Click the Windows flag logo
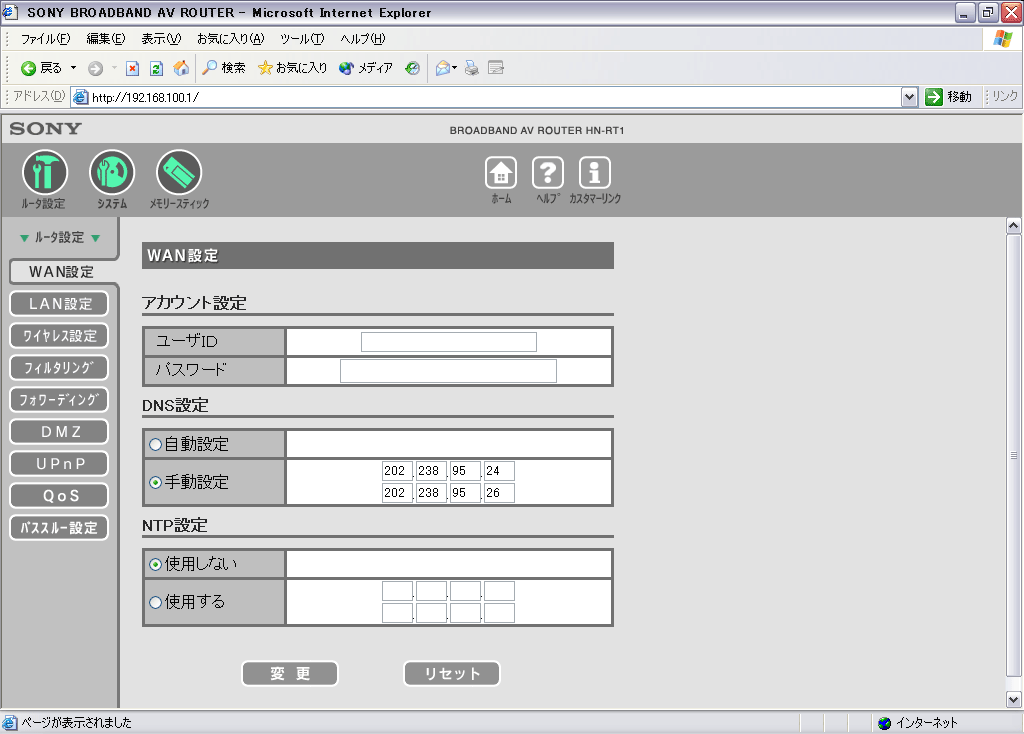Image resolution: width=1024 pixels, height=734 pixels. (x=1002, y=39)
